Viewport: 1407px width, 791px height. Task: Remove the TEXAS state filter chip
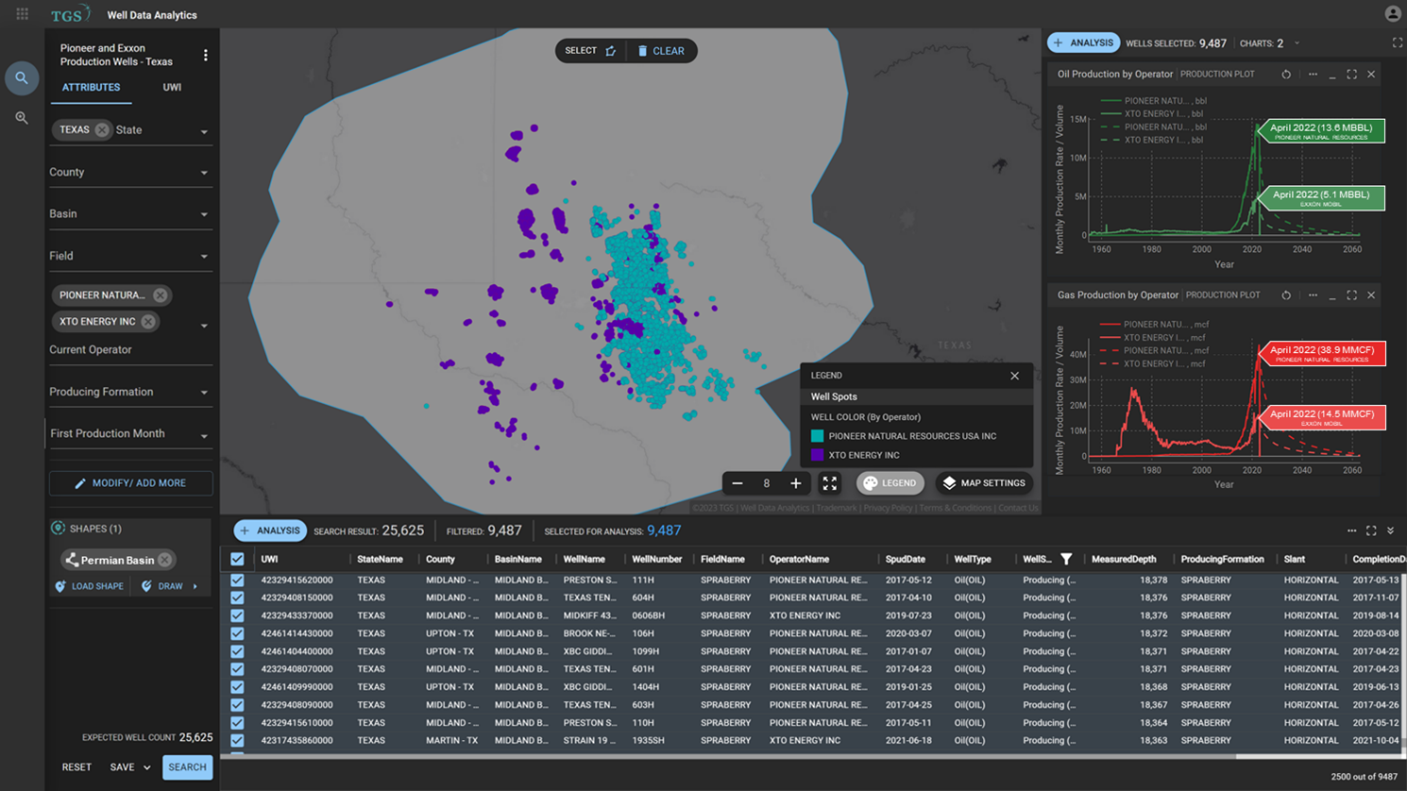click(102, 130)
